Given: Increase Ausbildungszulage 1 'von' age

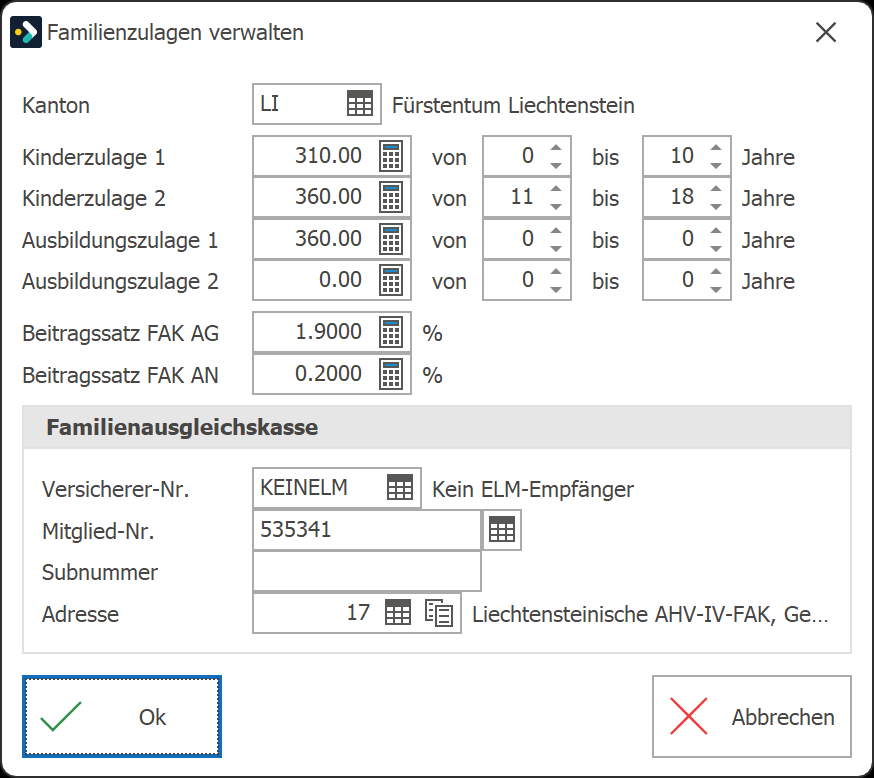Looking at the screenshot, I should coord(556,231).
